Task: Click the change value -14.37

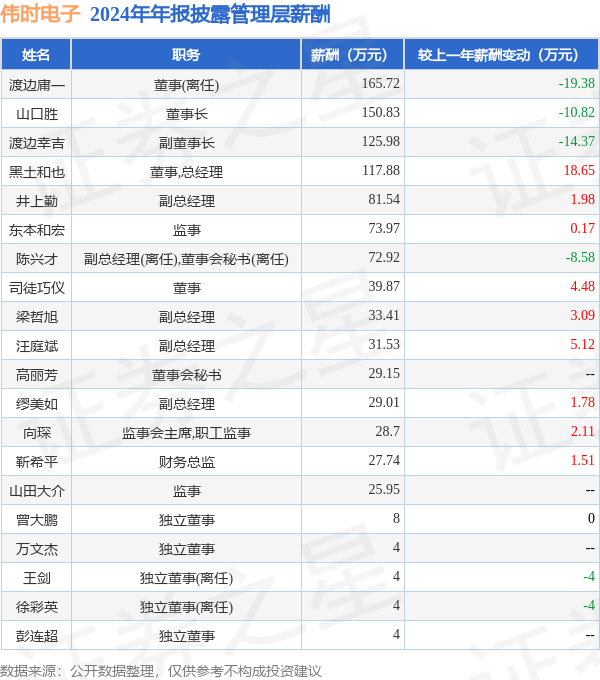Action: 577,141
